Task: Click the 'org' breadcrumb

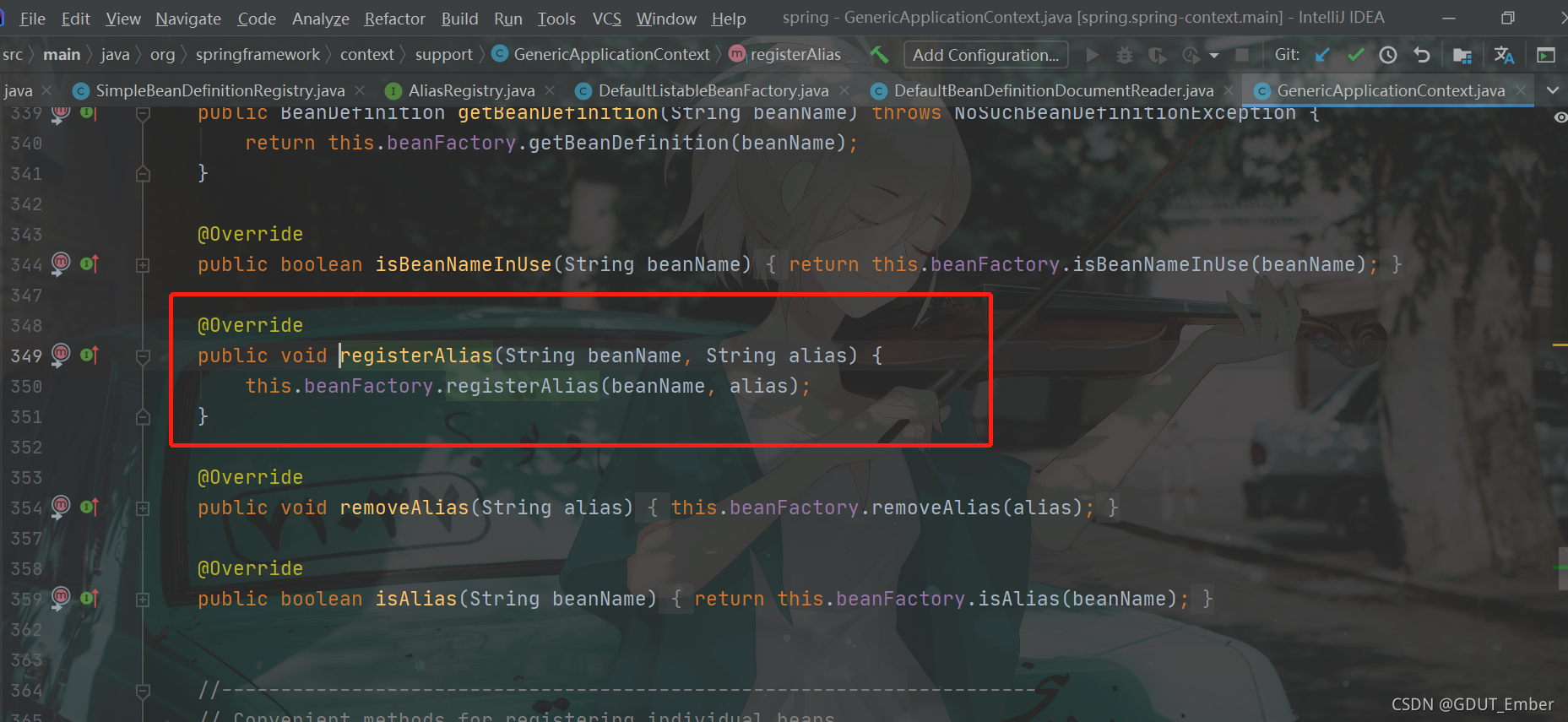Action: pos(162,55)
